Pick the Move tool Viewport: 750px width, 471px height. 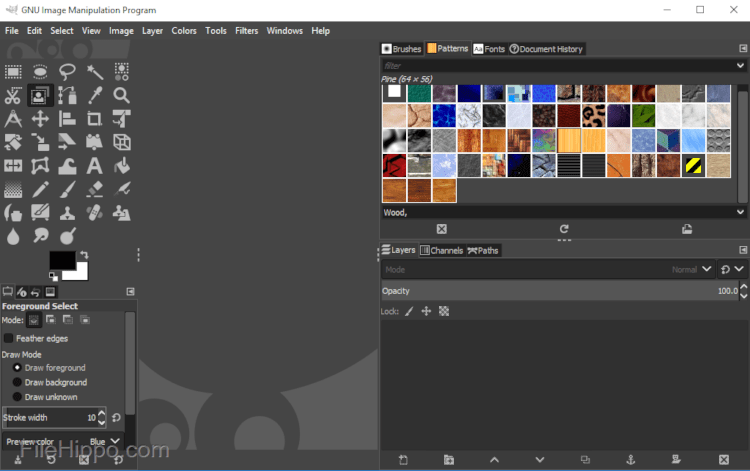pos(40,119)
